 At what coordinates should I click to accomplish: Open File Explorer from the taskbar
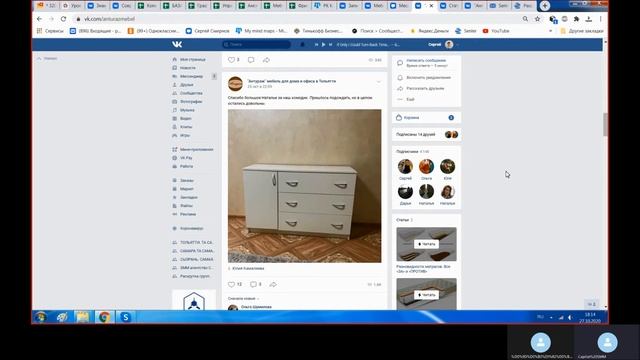click(x=82, y=317)
